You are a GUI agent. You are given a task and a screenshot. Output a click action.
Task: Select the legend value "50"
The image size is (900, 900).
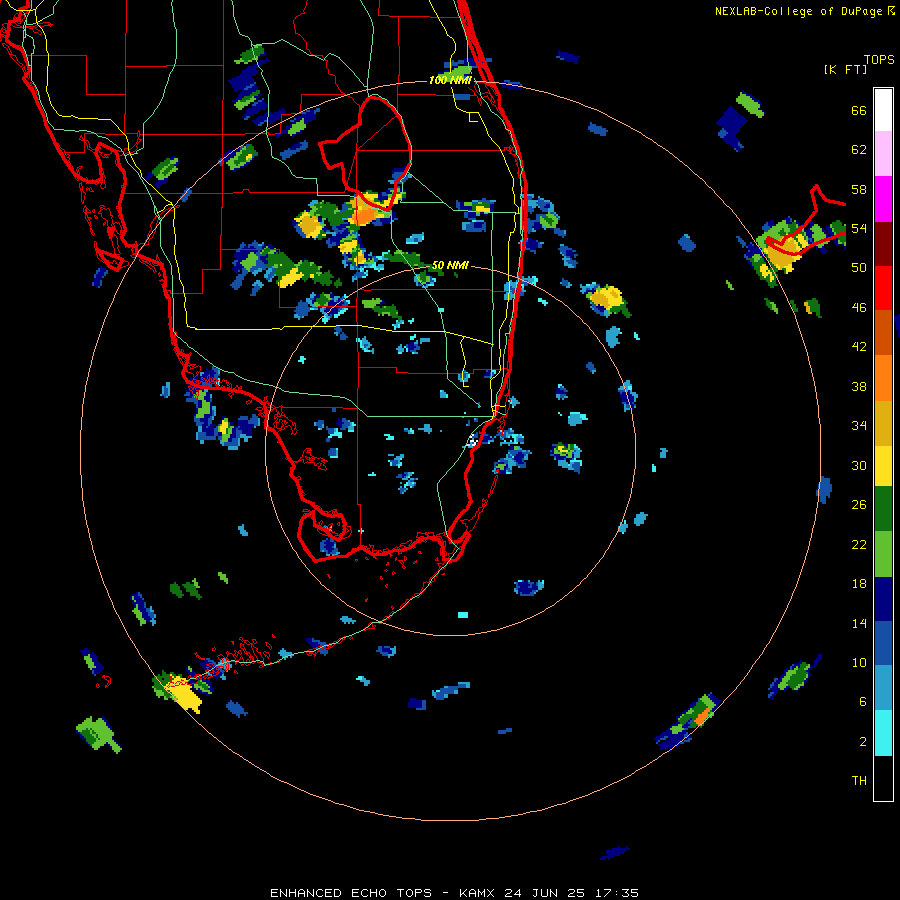[x=859, y=268]
